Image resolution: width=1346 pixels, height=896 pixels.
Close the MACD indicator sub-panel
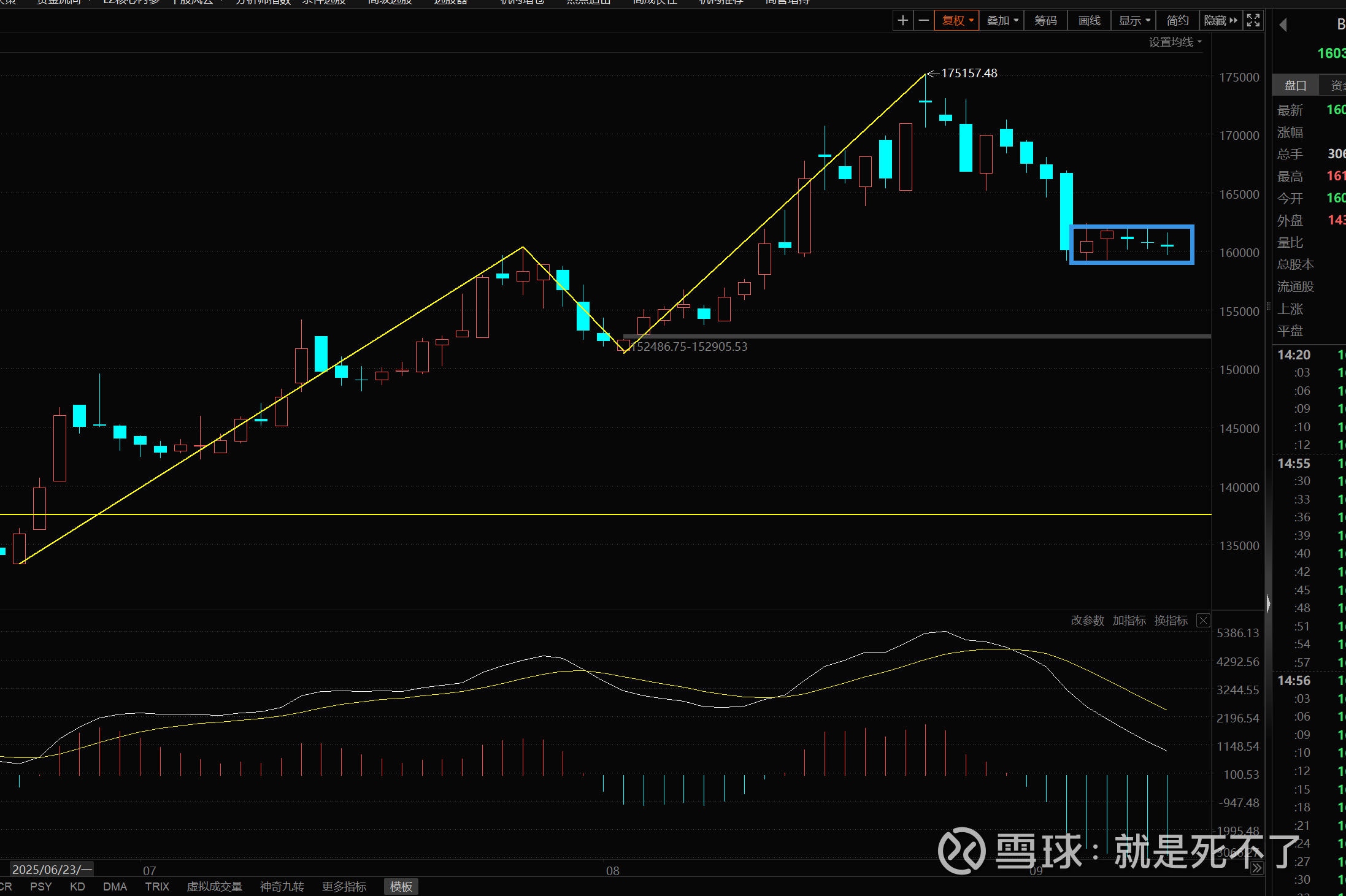(x=1203, y=621)
